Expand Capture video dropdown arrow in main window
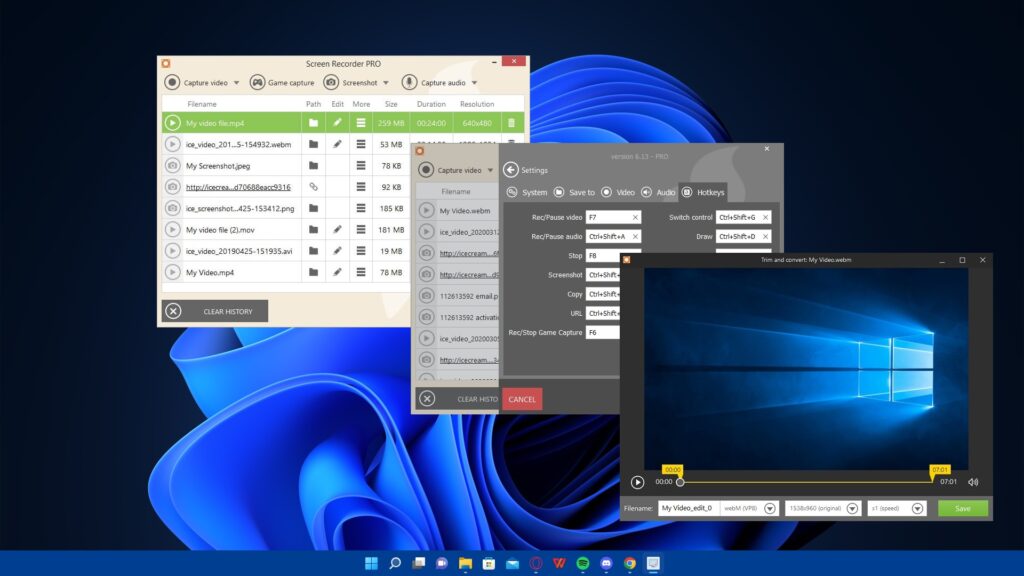The height and width of the screenshot is (576, 1024). pos(236,83)
